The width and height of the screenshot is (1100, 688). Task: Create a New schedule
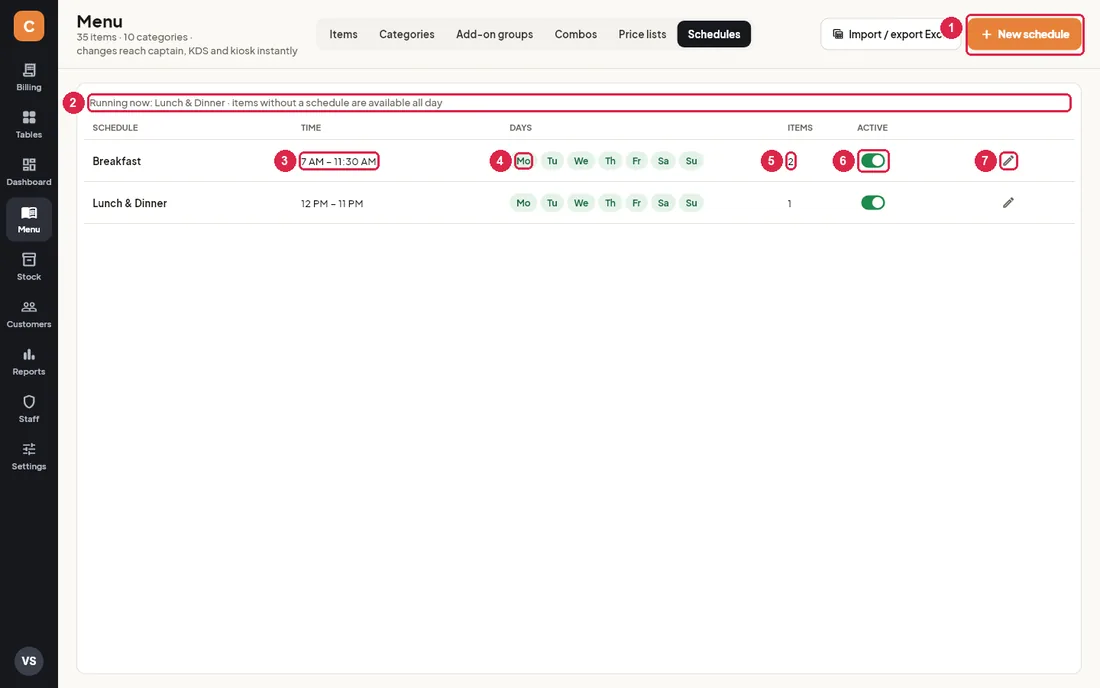click(x=1025, y=34)
